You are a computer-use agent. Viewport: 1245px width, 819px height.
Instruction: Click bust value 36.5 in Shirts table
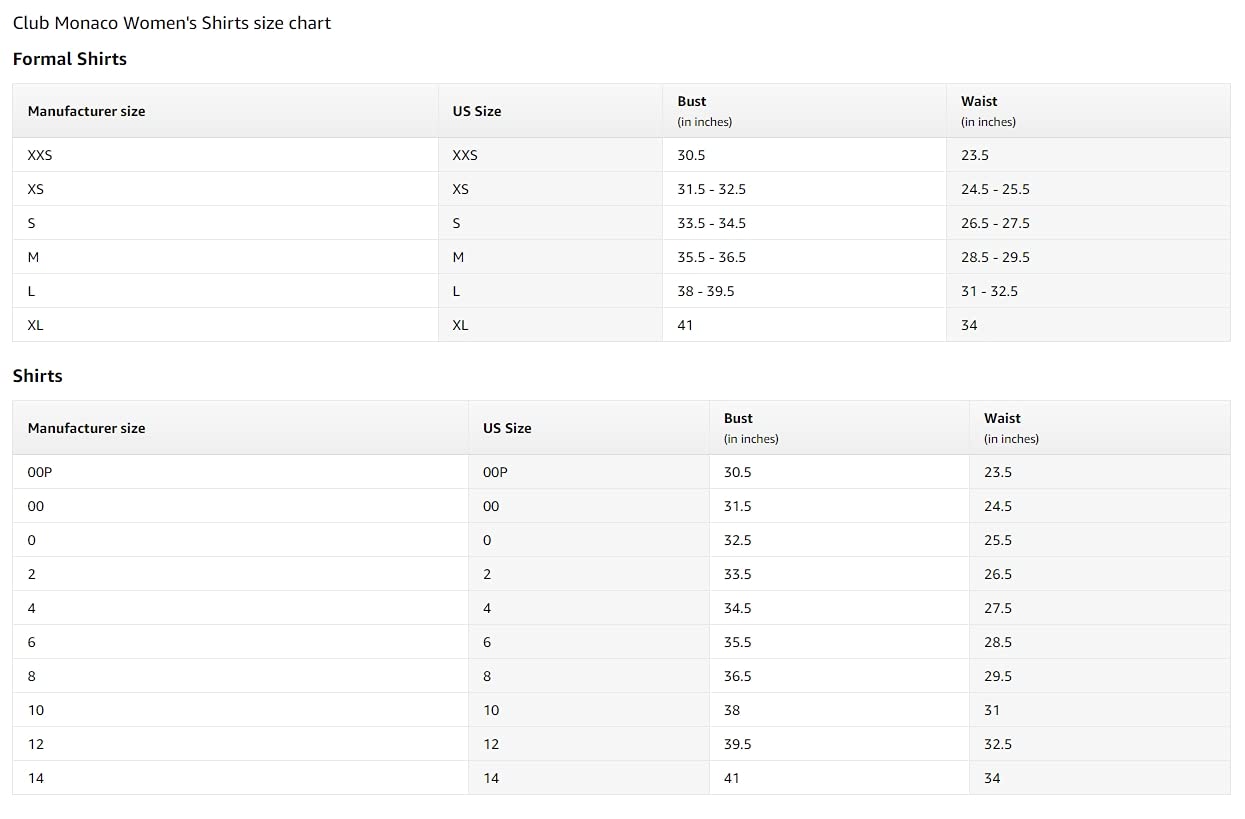coord(839,676)
